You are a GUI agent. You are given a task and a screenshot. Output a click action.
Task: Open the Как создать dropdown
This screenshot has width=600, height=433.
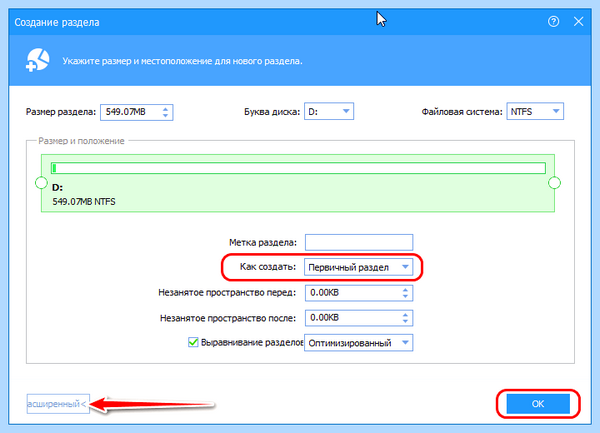(359, 267)
